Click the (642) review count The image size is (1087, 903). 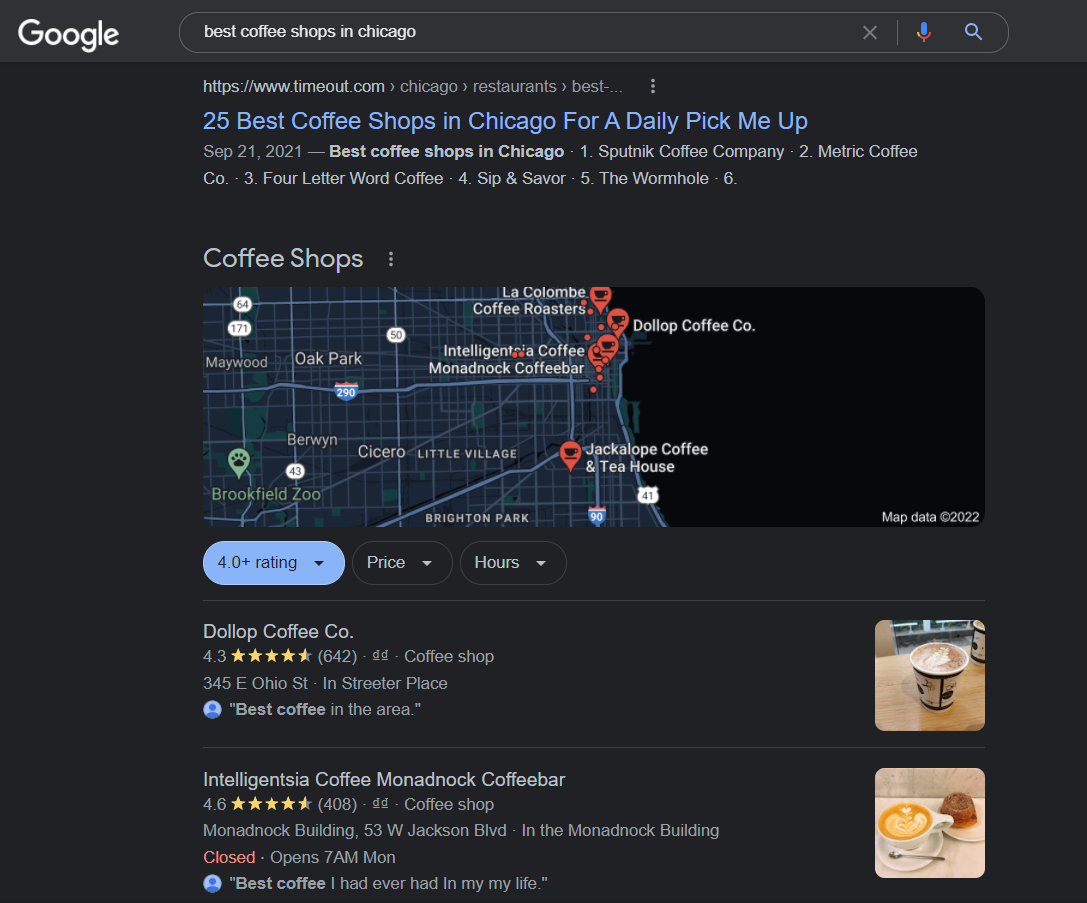pos(337,656)
